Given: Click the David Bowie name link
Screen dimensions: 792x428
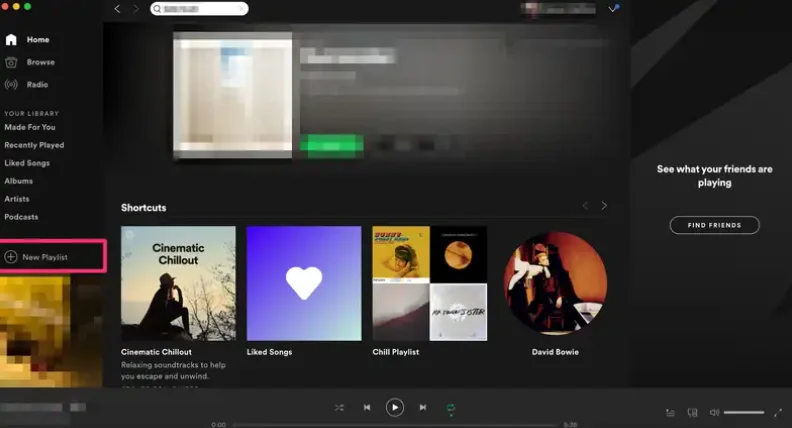Looking at the screenshot, I should point(555,352).
